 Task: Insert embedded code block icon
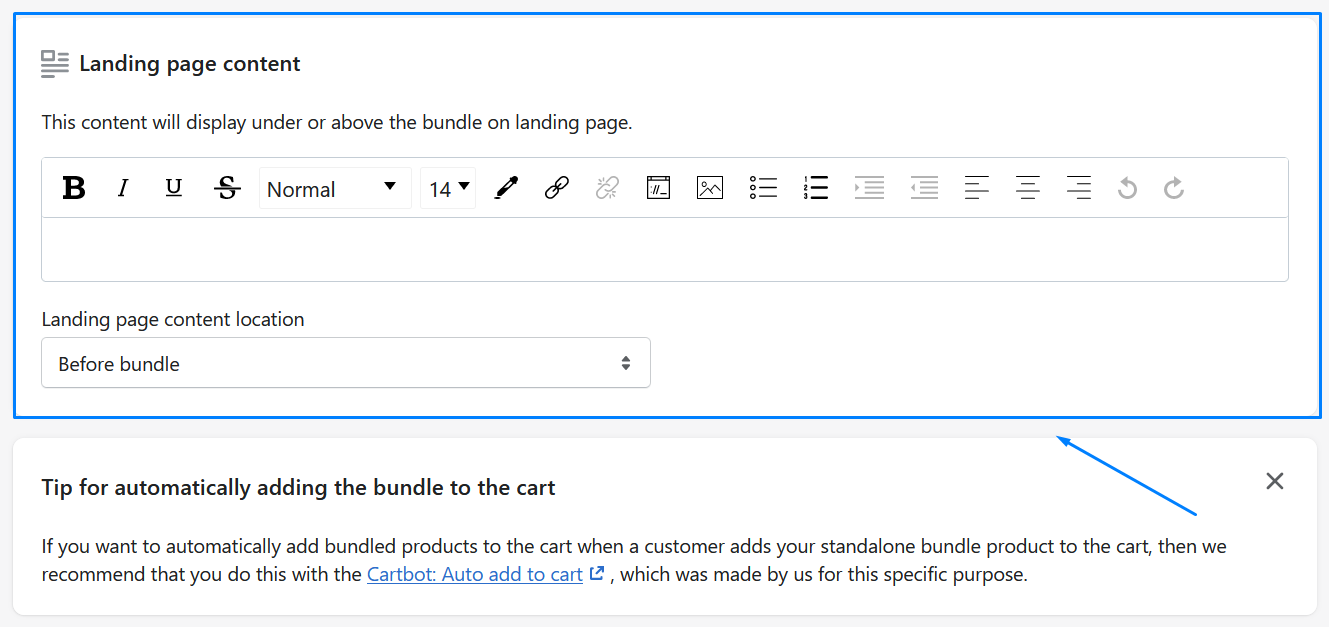tap(658, 188)
